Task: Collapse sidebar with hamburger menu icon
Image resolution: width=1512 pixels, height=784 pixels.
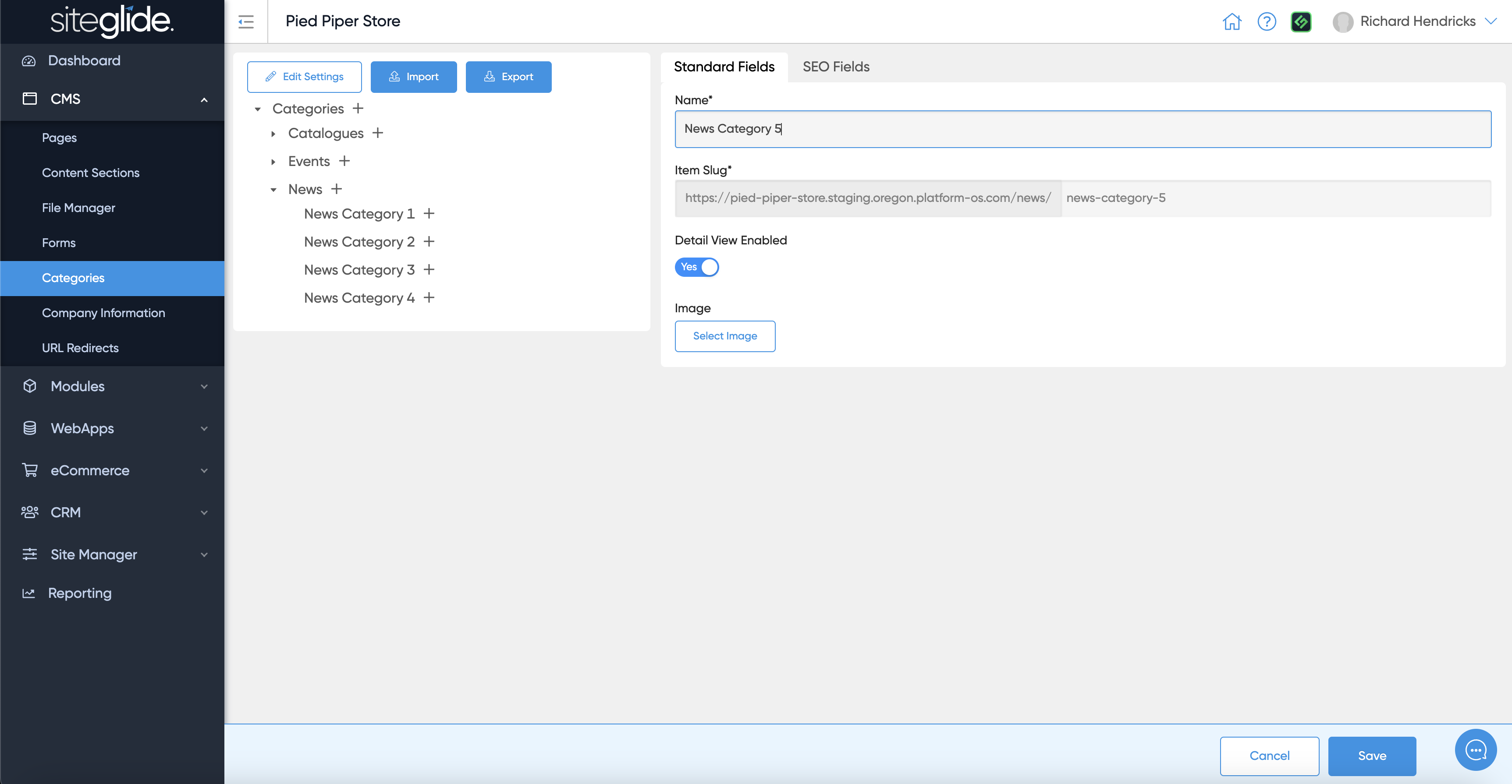Action: (246, 22)
